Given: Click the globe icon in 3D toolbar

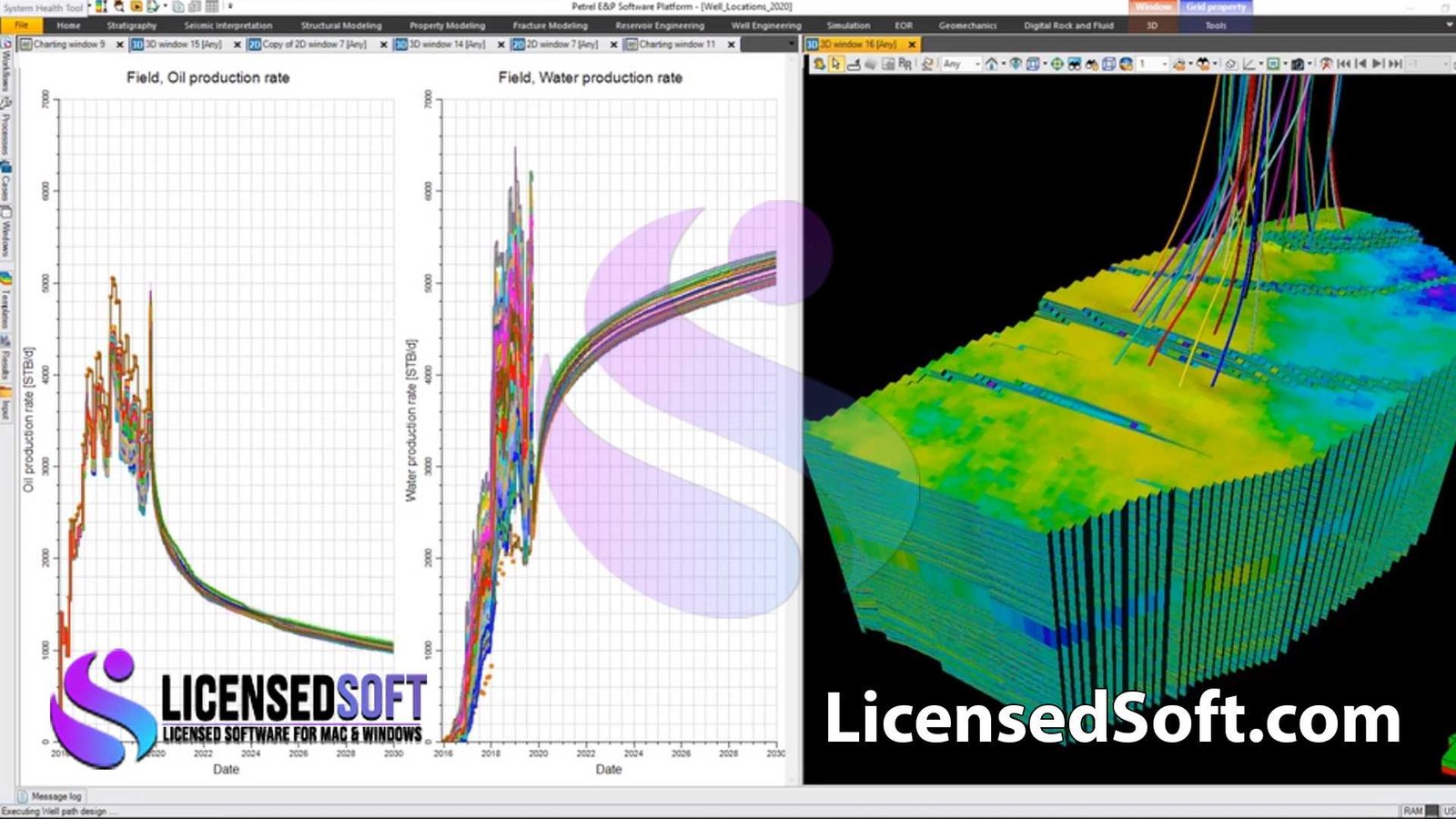Looking at the screenshot, I should click(1127, 64).
